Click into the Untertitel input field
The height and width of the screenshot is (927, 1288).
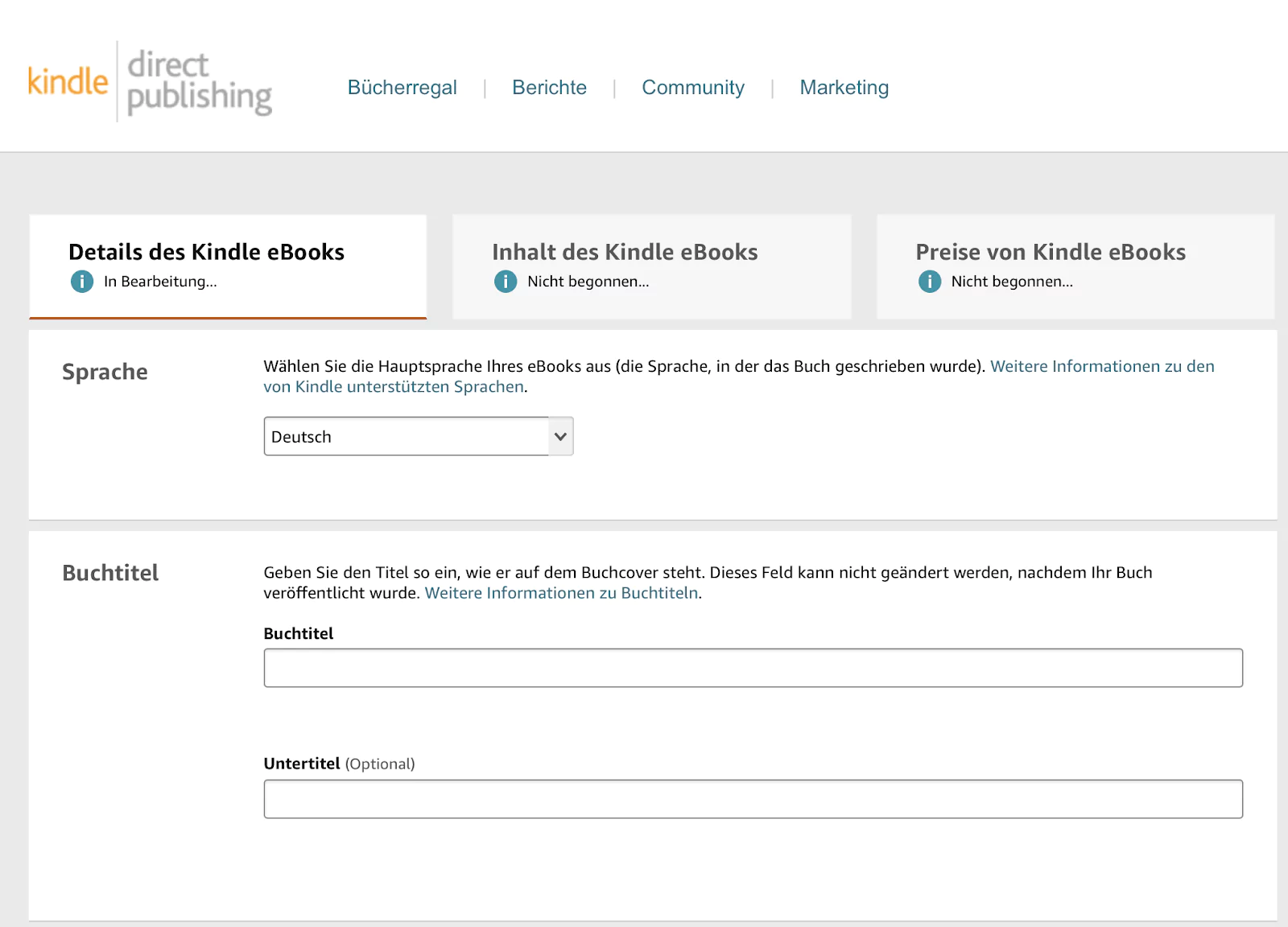(x=753, y=798)
